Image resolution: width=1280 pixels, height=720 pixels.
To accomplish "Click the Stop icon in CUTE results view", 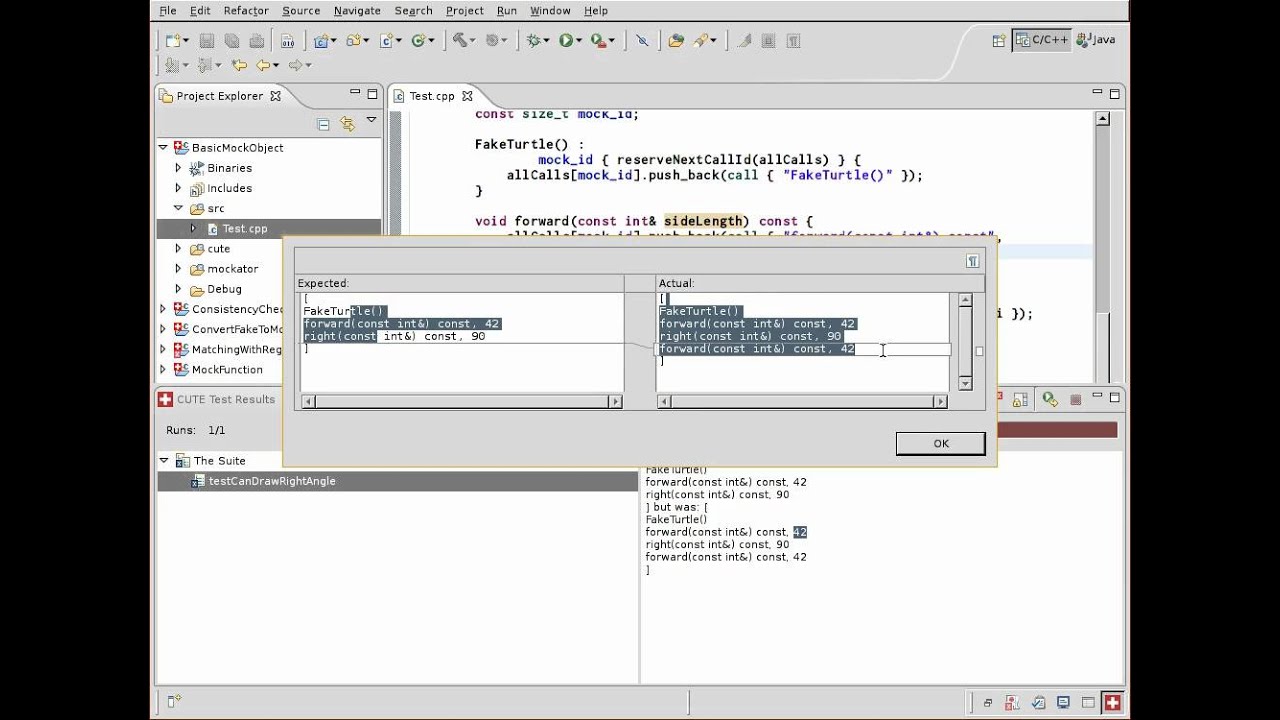I will click(x=1076, y=399).
